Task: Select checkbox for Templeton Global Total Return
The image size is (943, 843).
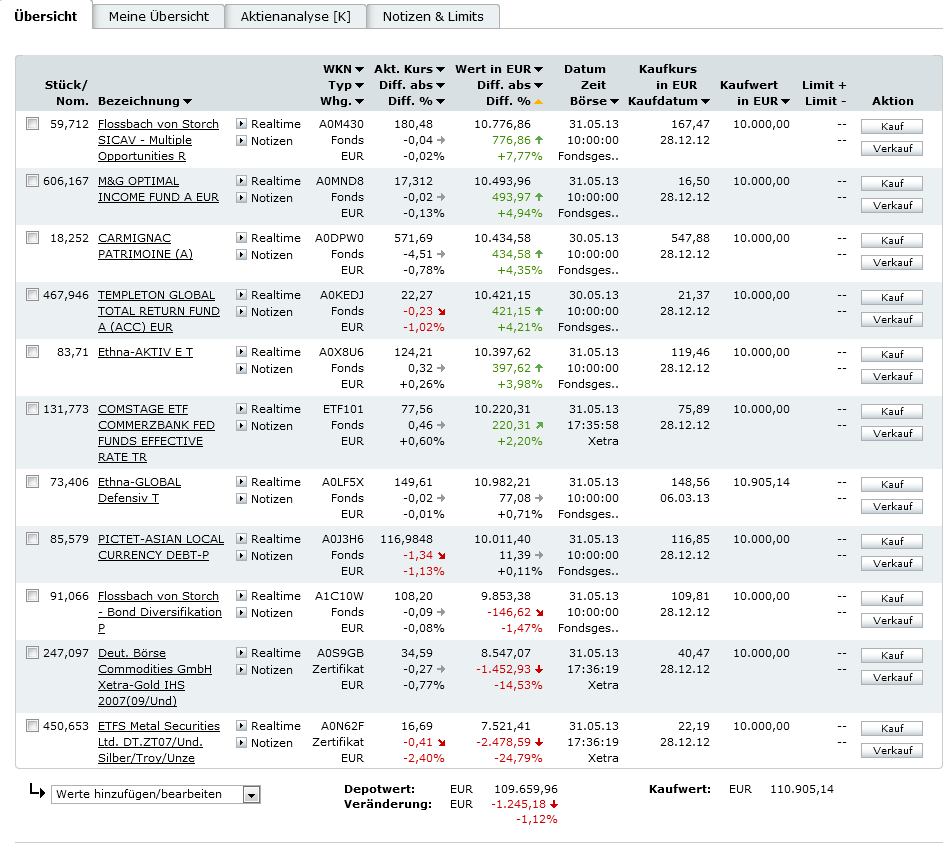Action: coord(32,295)
